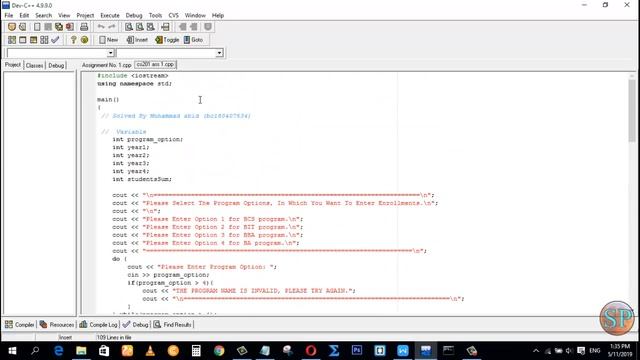The width and height of the screenshot is (640, 360).
Task: Click '109 Lines in file' in status bar
Action: [x=114, y=338]
